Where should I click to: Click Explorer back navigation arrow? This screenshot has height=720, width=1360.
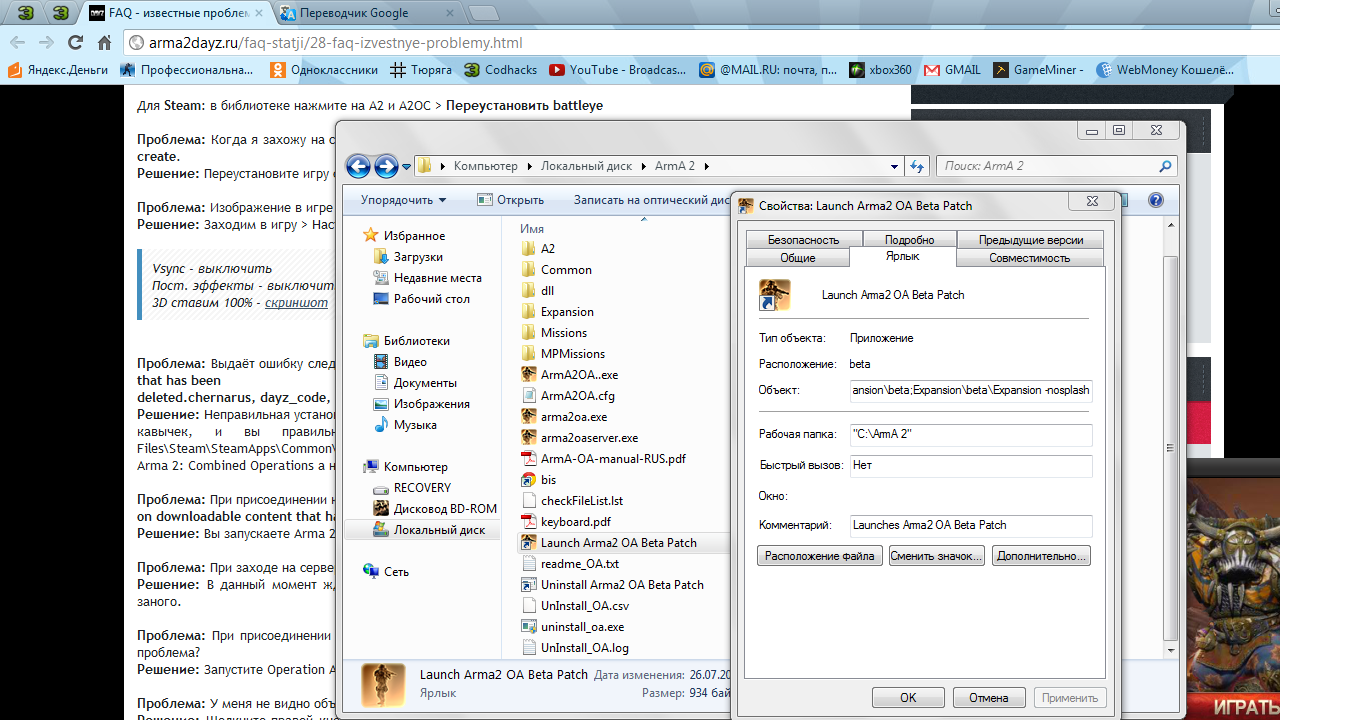coord(358,166)
